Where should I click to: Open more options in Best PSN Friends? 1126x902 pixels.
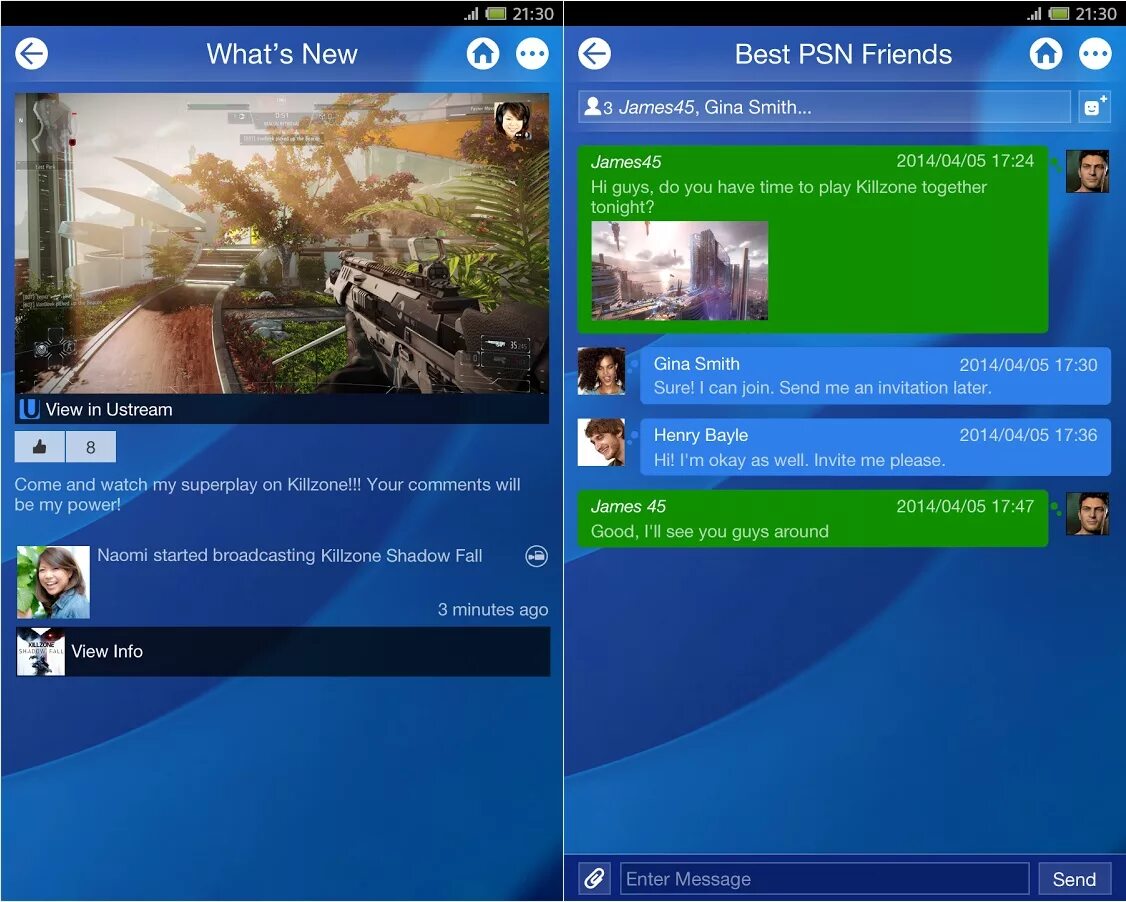pos(1095,54)
